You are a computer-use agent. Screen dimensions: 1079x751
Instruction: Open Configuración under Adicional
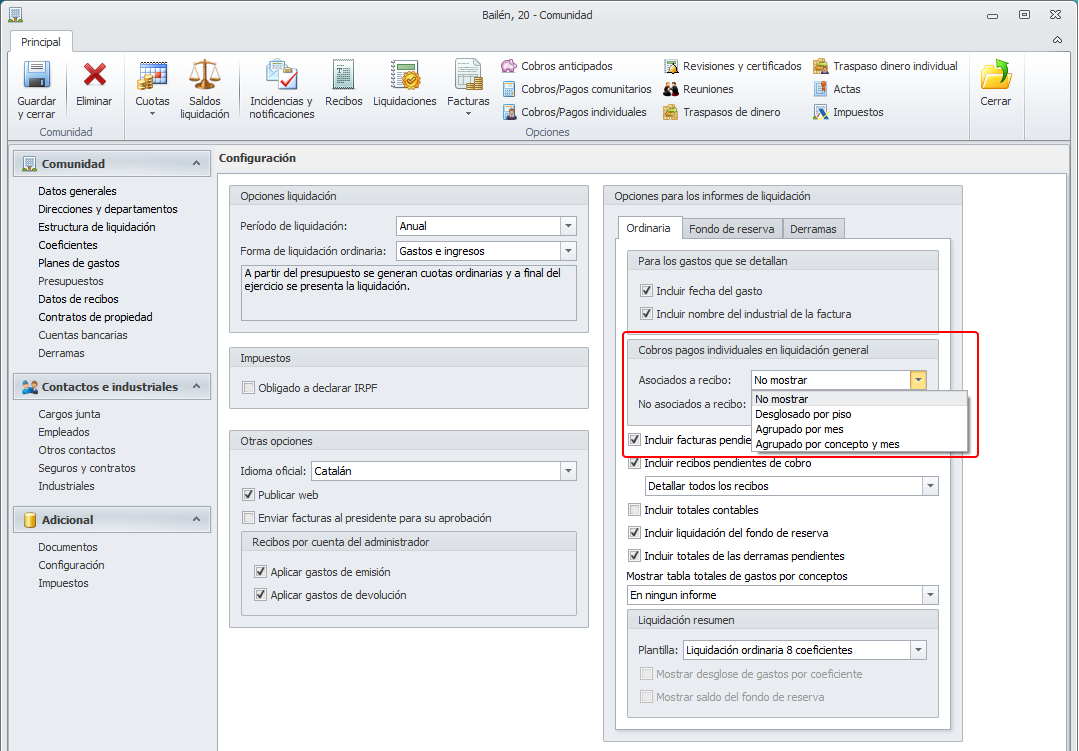coord(71,564)
